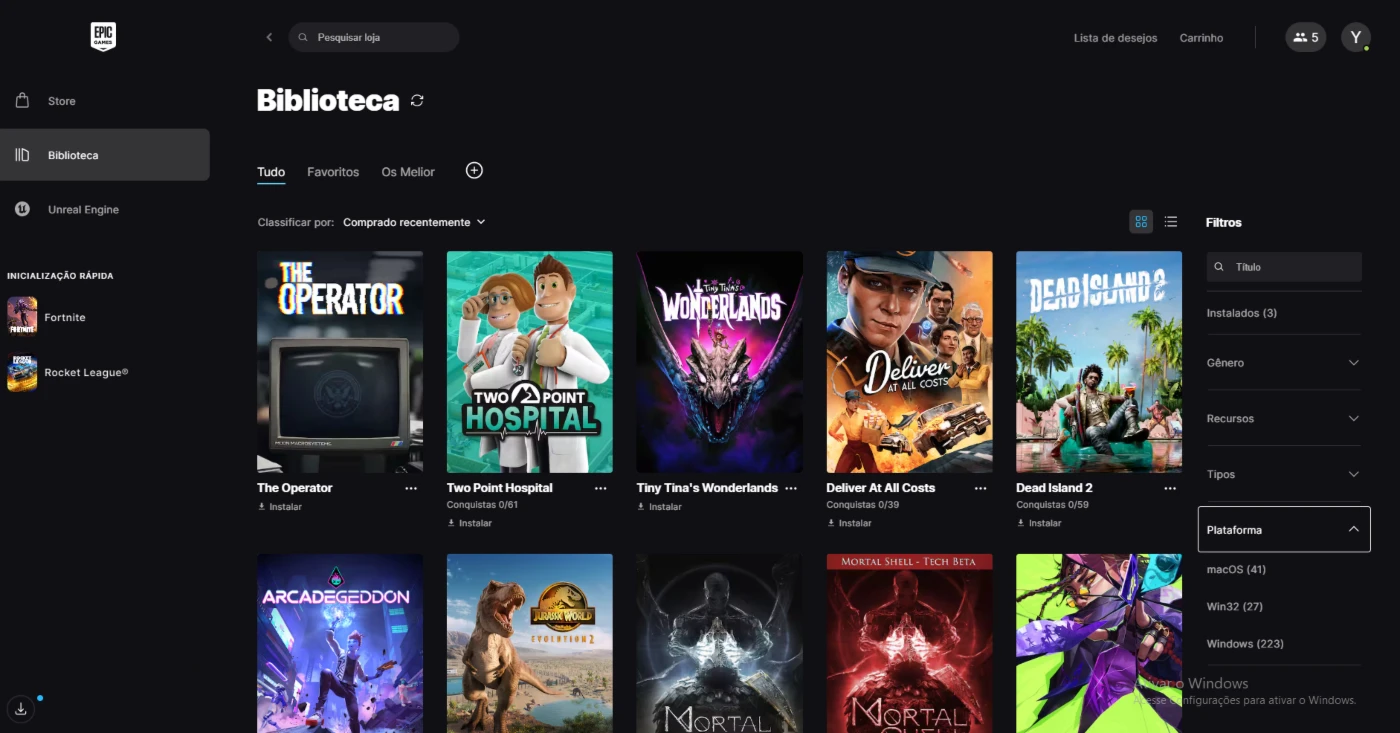Add a new collection with plus icon
This screenshot has width=1400, height=733.
point(474,171)
